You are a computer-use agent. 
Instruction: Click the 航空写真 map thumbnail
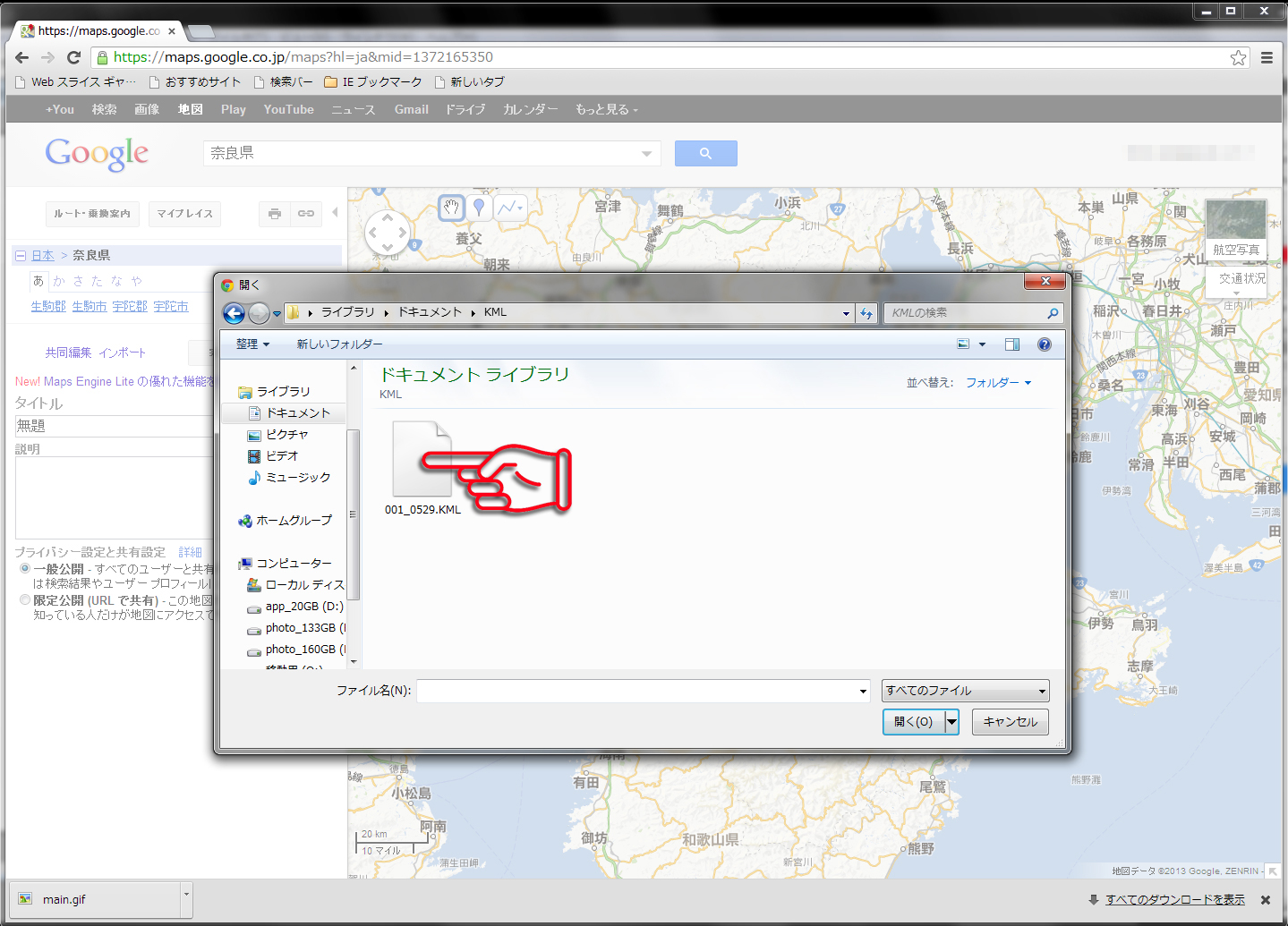(1236, 229)
